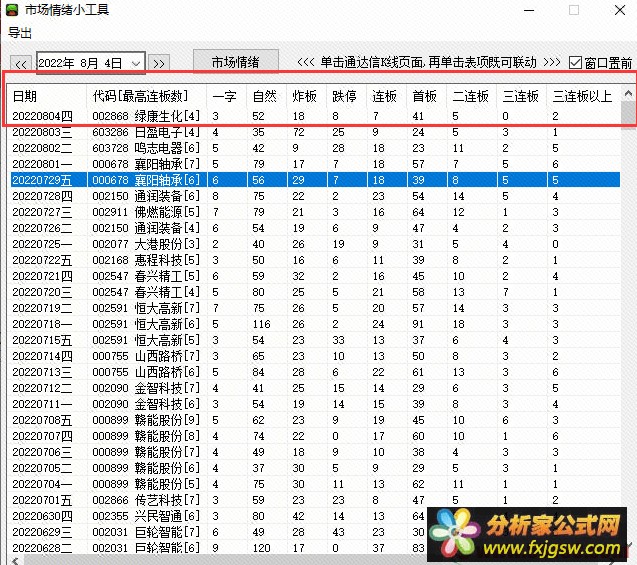Screen dimensions: 637x565
Task: Select row dated 20220803三
Action: pos(313,132)
